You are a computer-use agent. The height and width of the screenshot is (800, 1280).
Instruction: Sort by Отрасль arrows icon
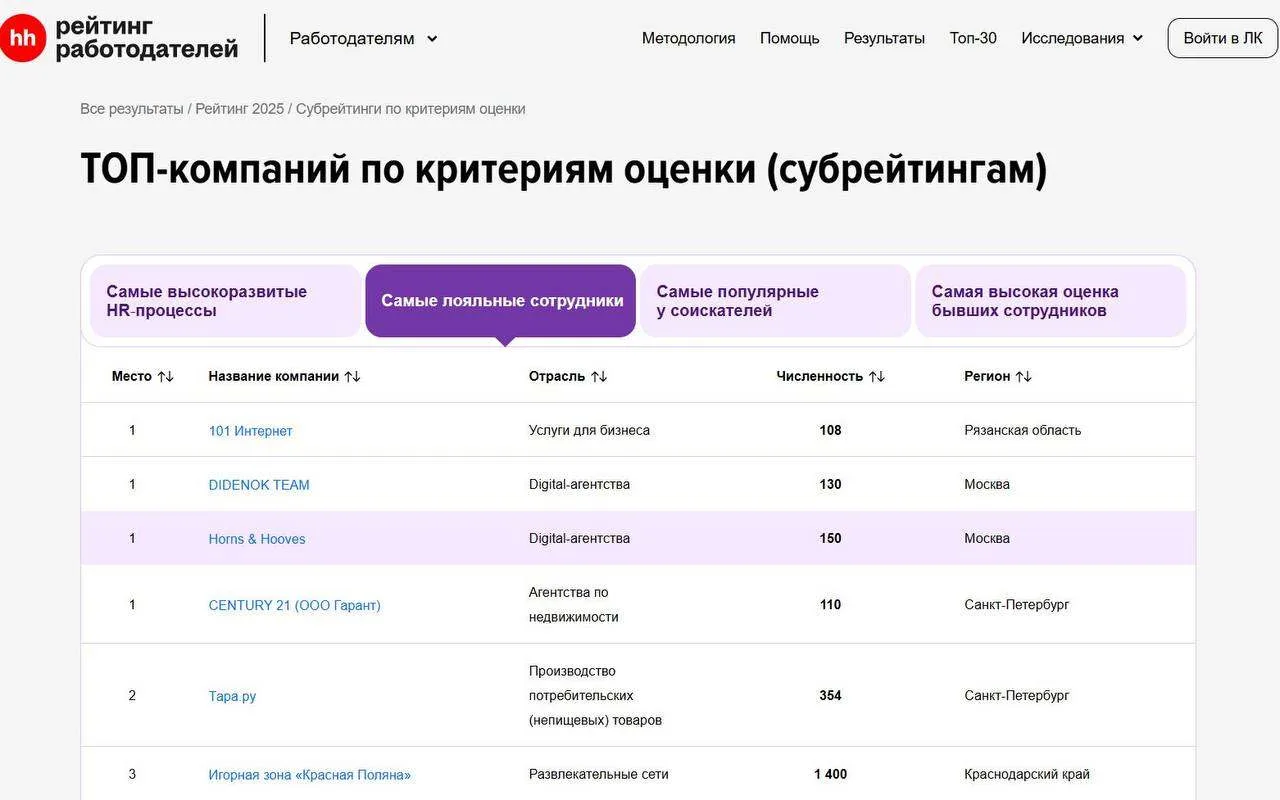coord(599,376)
